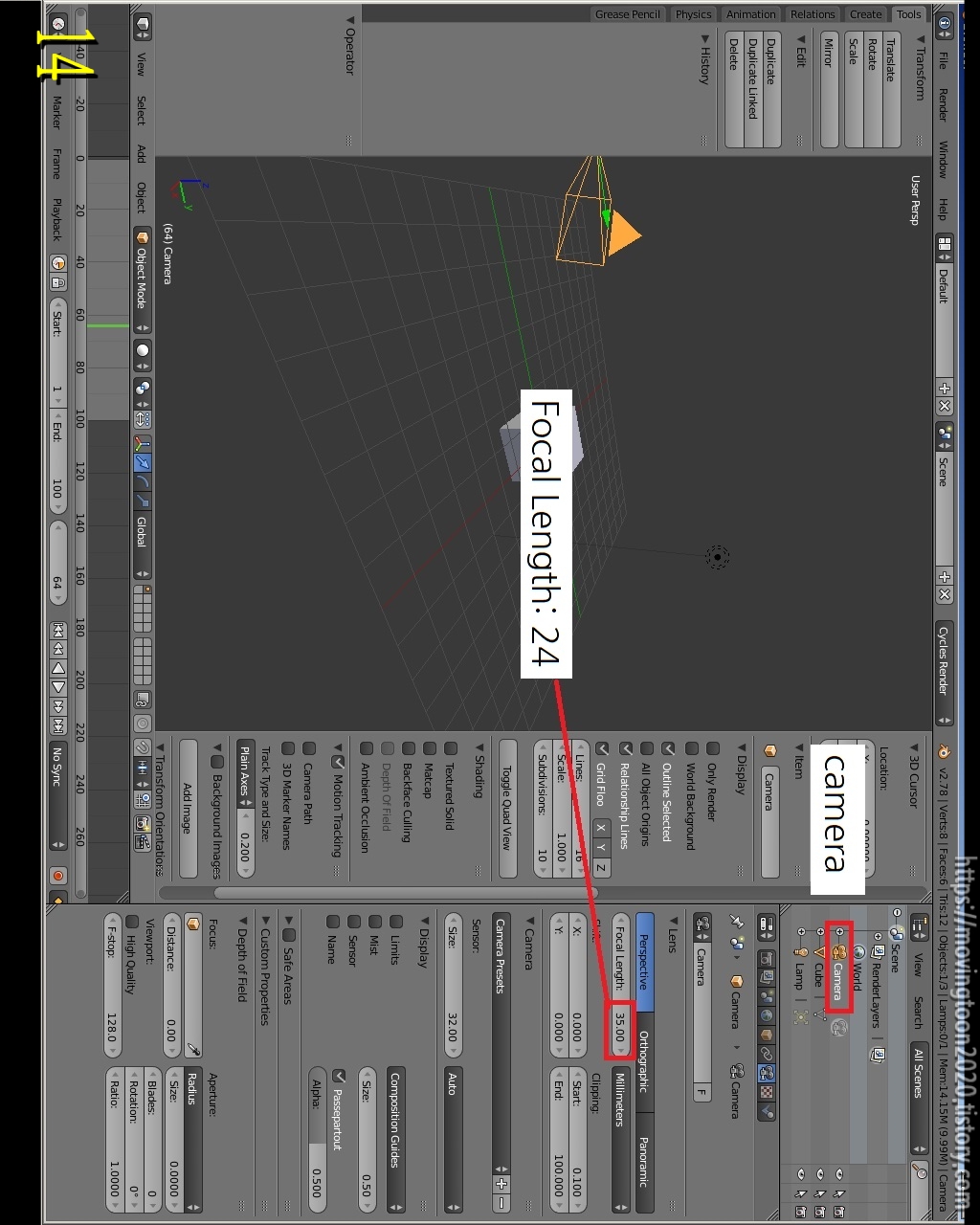Open the All Scenes outliner display dropdown
Image resolution: width=980 pixels, height=1225 pixels.
(x=920, y=1099)
